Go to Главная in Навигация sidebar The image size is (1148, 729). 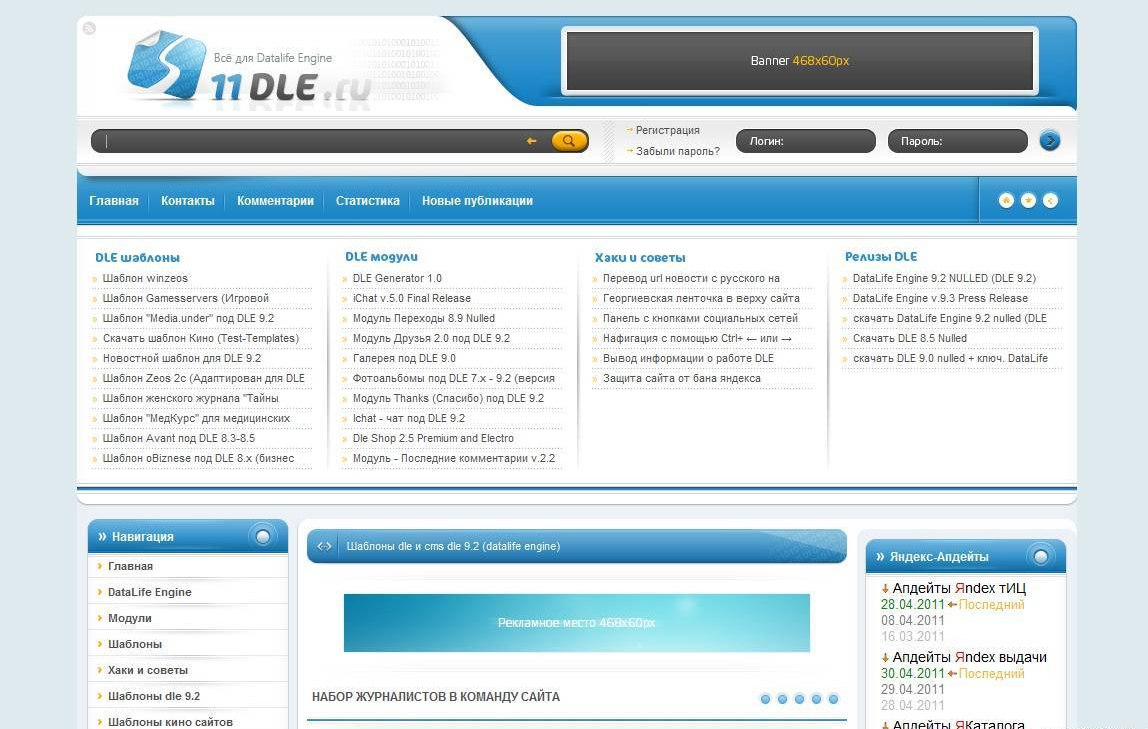point(130,566)
